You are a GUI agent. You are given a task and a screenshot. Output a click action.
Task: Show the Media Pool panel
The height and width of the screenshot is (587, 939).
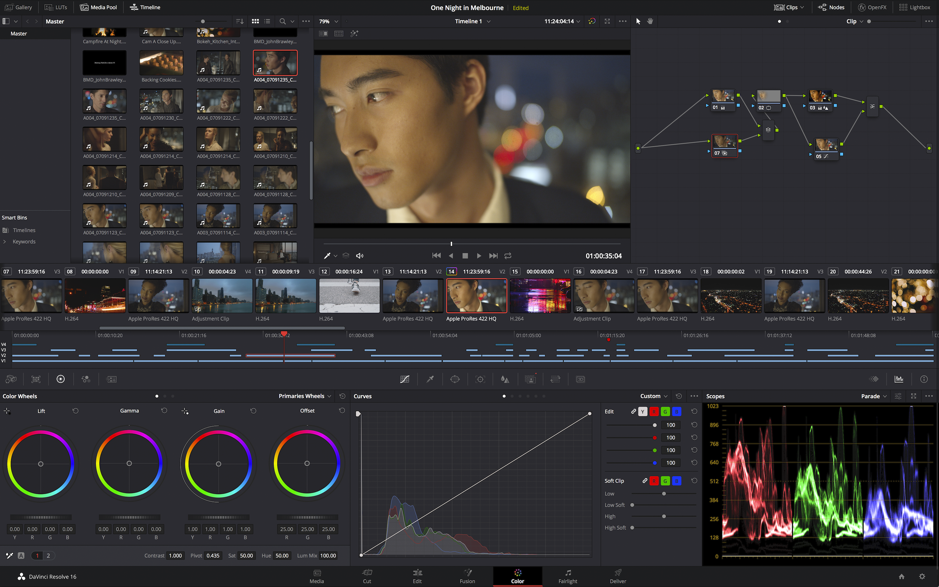(x=100, y=7)
